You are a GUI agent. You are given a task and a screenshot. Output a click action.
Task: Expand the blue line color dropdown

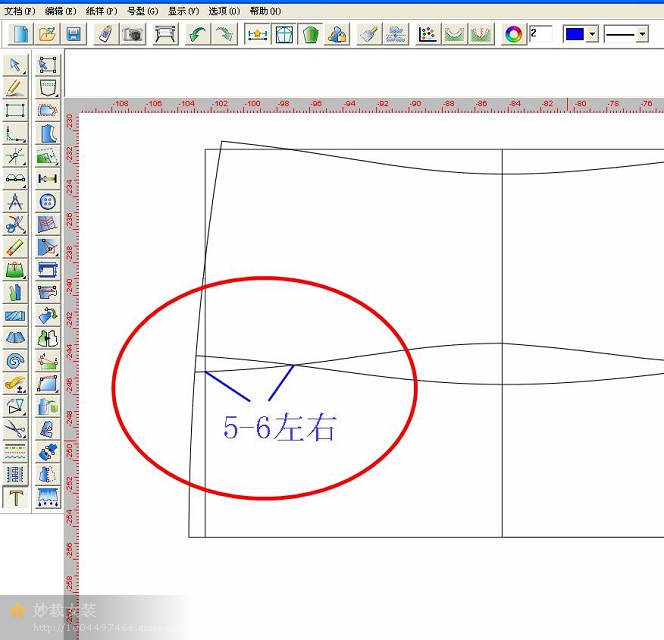pyautogui.click(x=592, y=34)
